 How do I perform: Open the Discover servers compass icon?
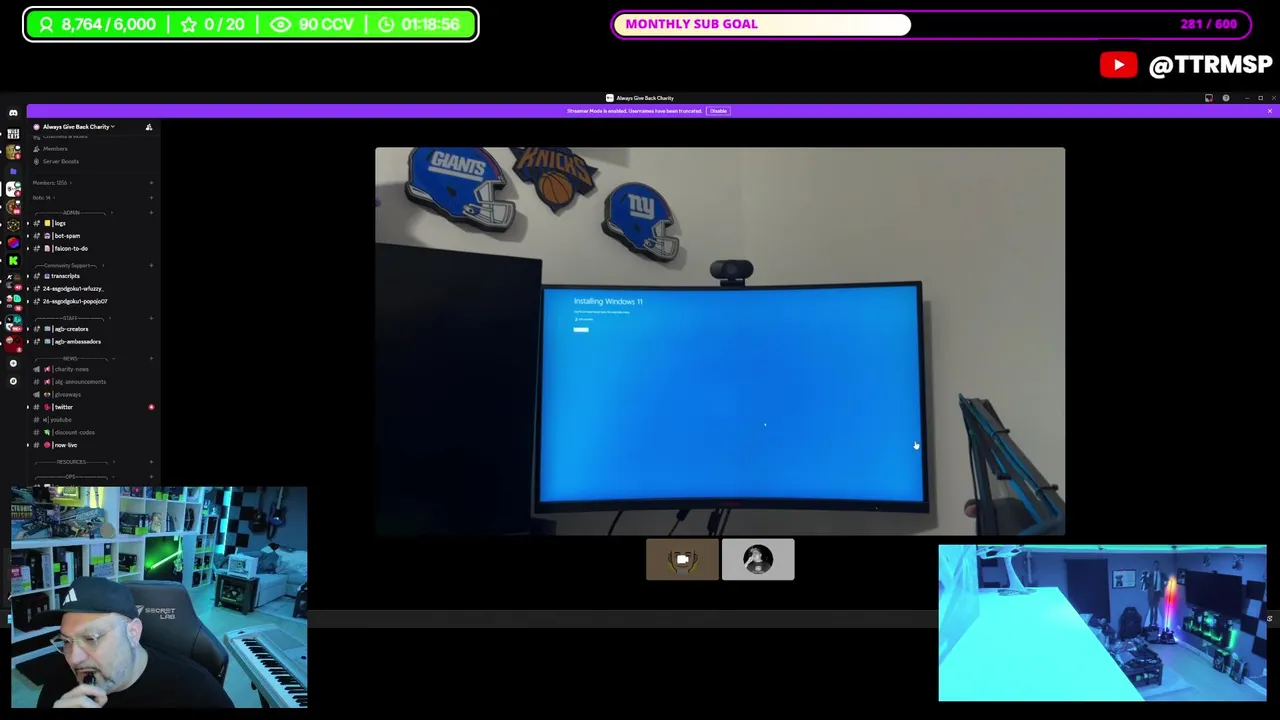pyautogui.click(x=13, y=381)
